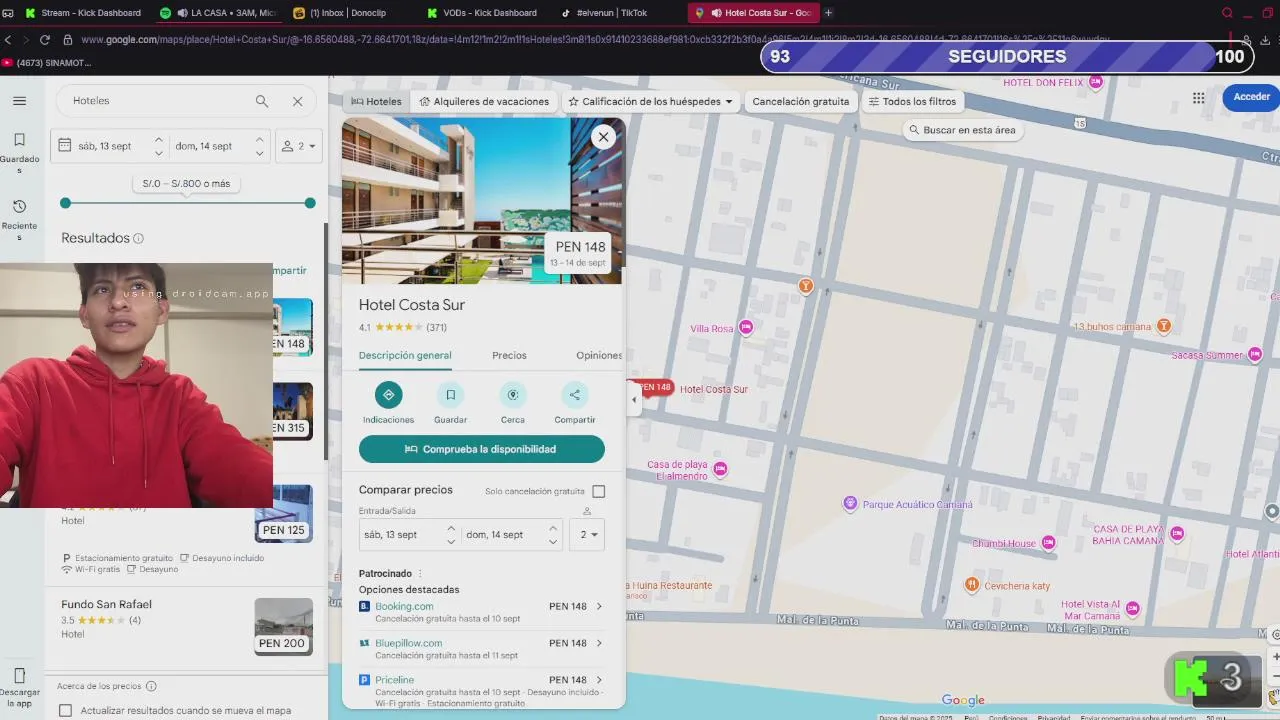Clear the Hoteles search box
Screen dimensions: 1280x720
pos(297,101)
